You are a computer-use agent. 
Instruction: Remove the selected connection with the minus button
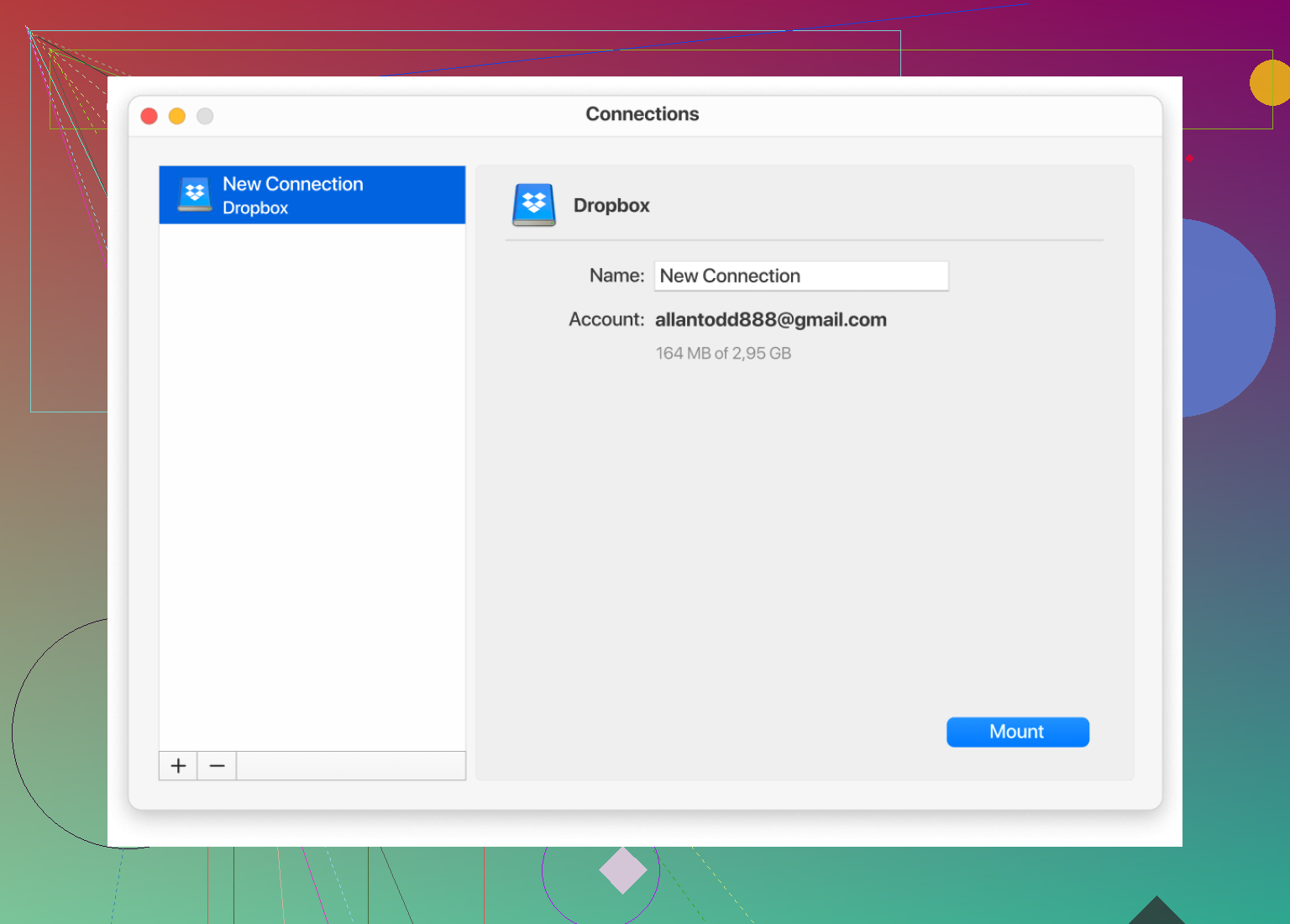[x=217, y=765]
